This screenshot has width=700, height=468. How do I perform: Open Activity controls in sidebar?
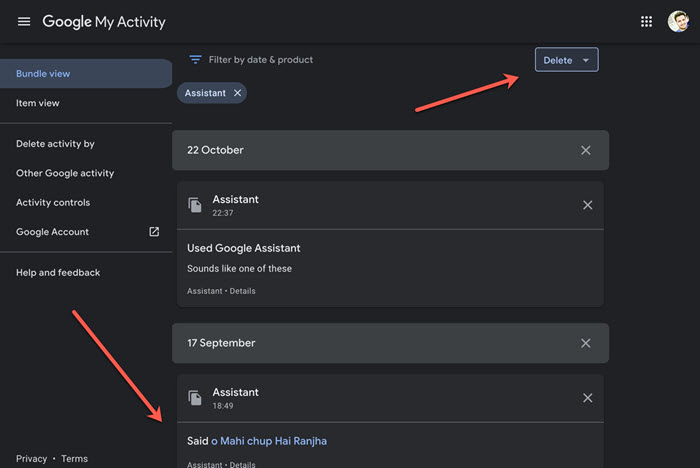tap(53, 203)
